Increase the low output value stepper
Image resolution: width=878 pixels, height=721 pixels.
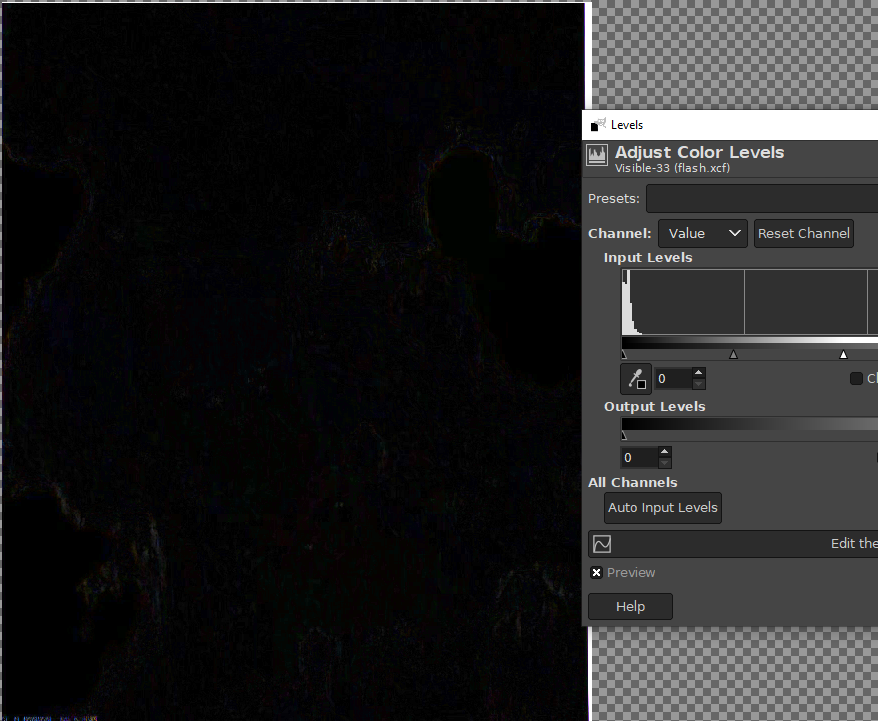665,452
